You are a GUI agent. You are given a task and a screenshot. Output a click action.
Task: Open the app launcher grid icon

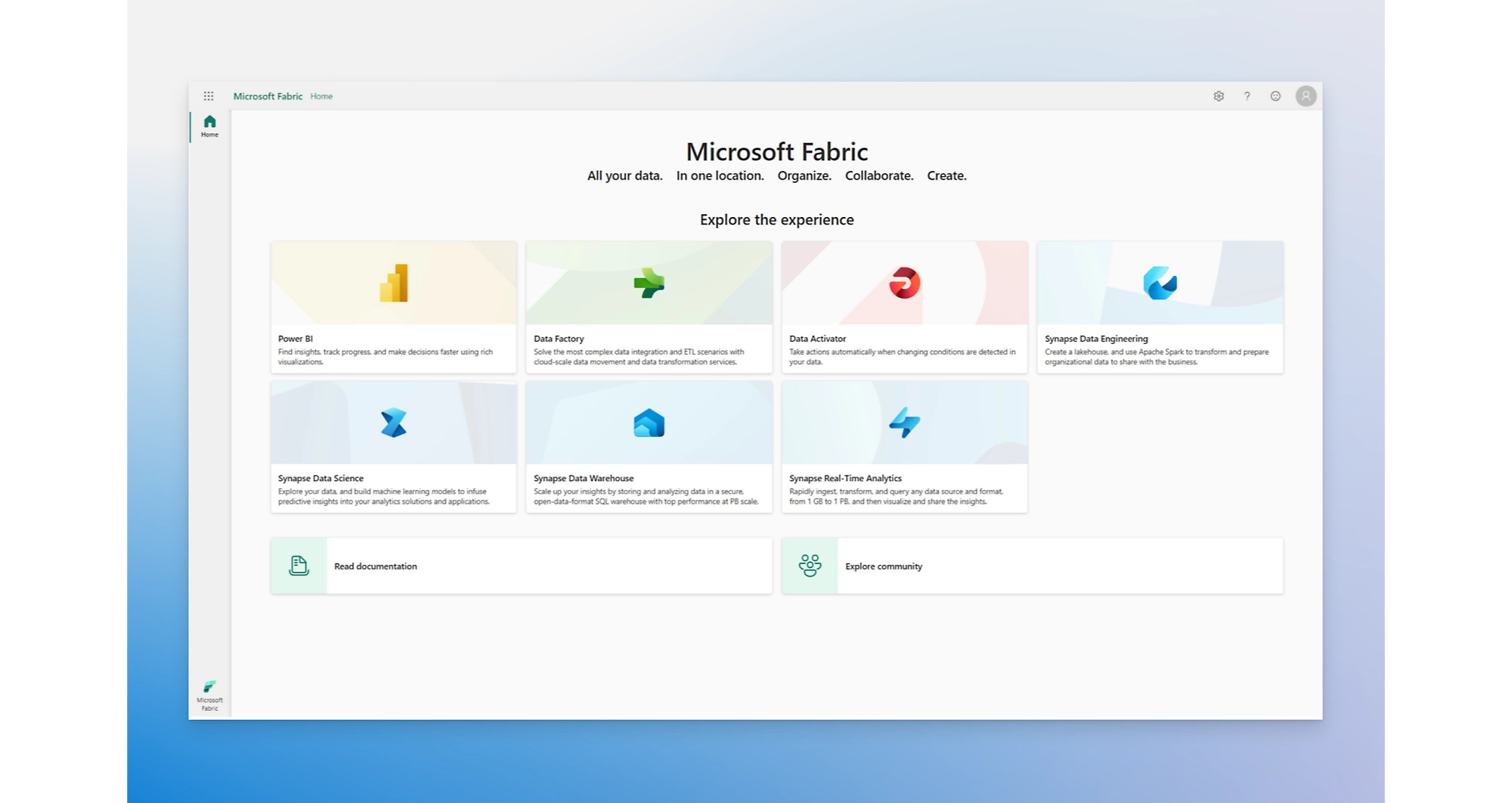[x=209, y=96]
